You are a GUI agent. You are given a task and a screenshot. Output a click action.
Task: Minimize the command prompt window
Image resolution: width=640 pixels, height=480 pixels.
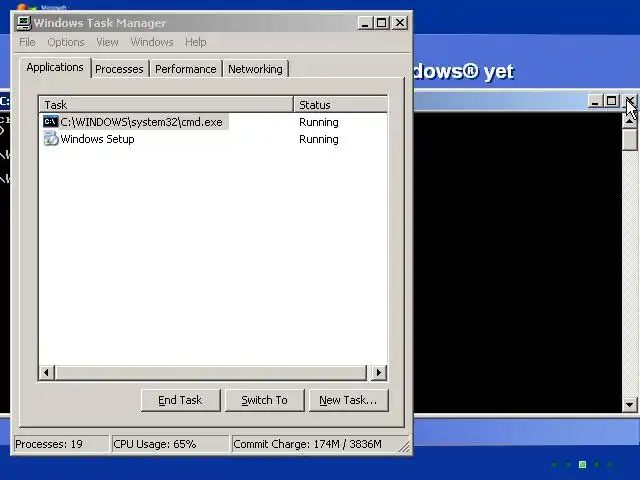click(x=595, y=101)
